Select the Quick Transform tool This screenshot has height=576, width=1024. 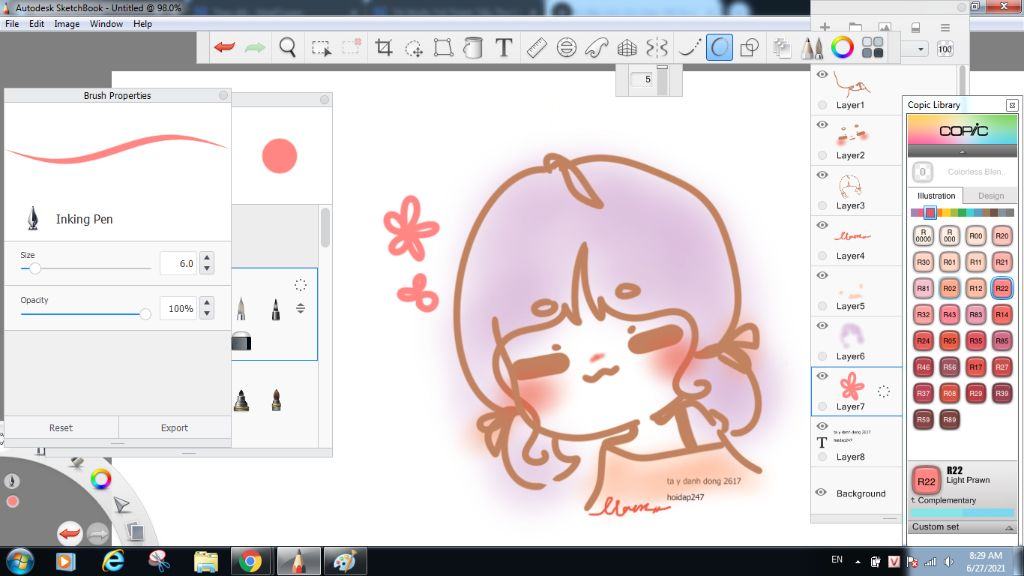point(413,48)
